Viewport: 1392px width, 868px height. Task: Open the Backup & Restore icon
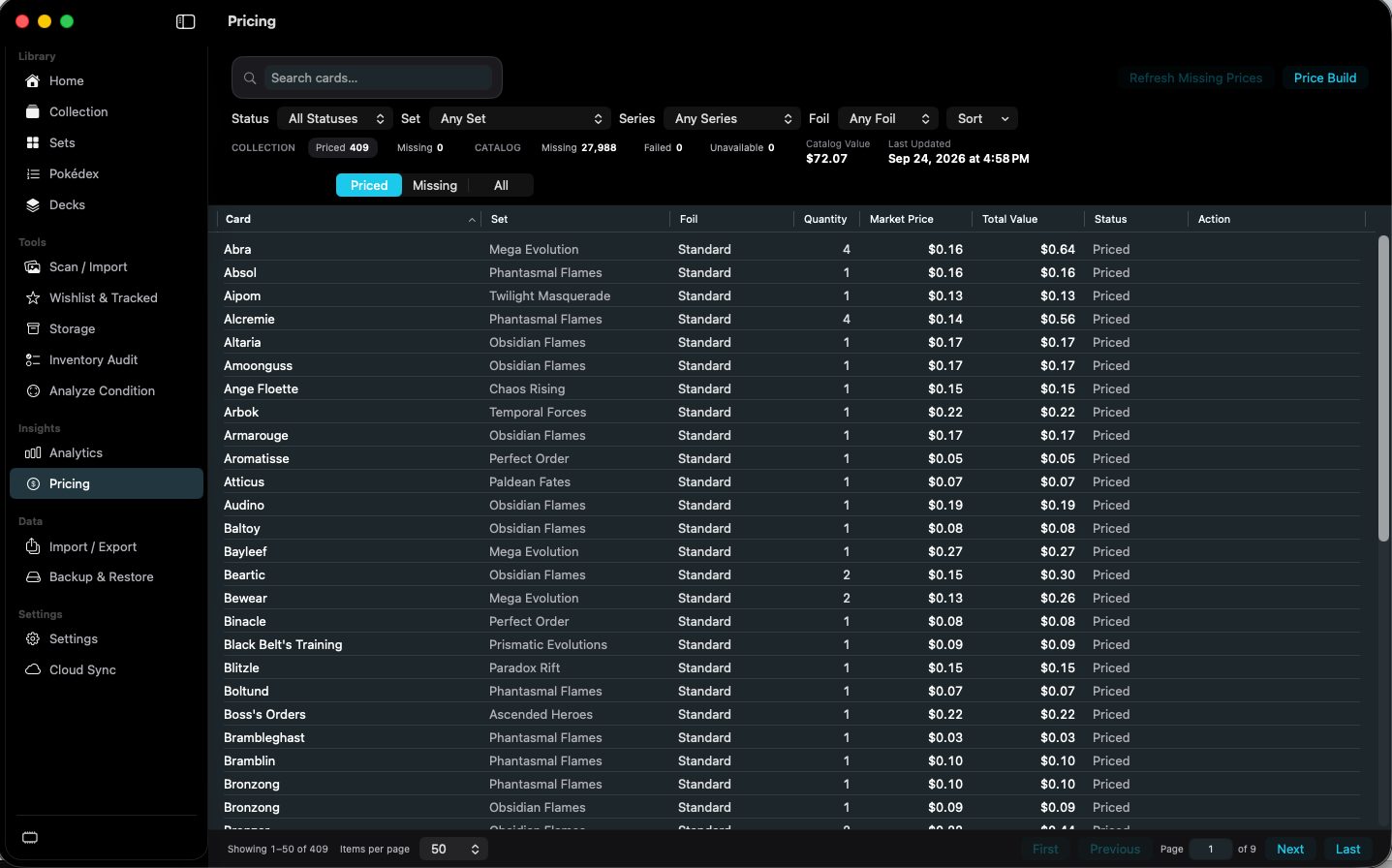(33, 576)
